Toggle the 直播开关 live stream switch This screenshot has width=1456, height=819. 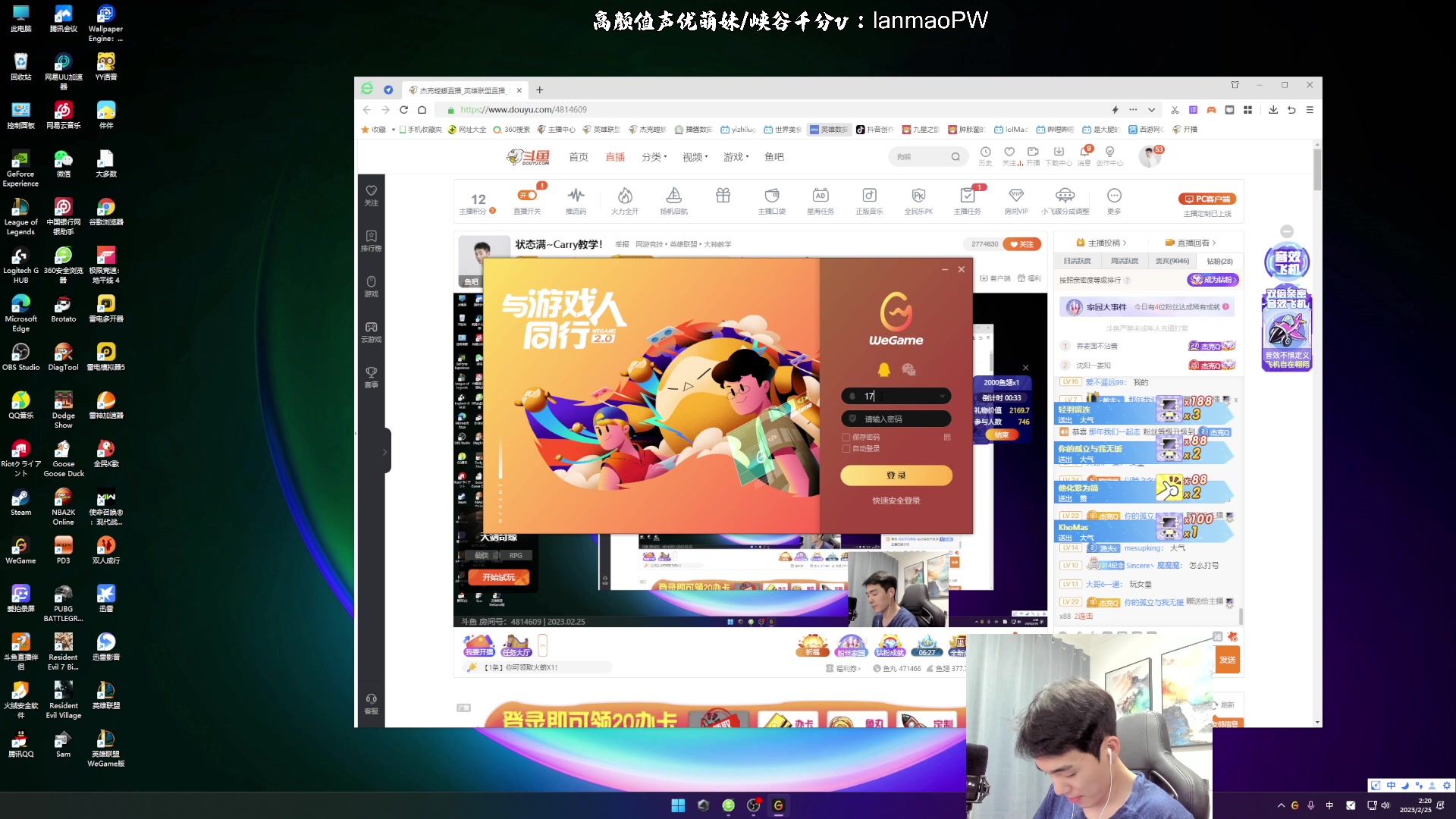click(x=528, y=193)
